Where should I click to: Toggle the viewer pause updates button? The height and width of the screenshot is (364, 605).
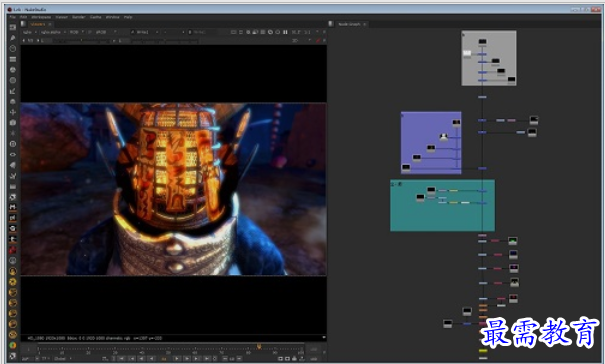tap(285, 32)
